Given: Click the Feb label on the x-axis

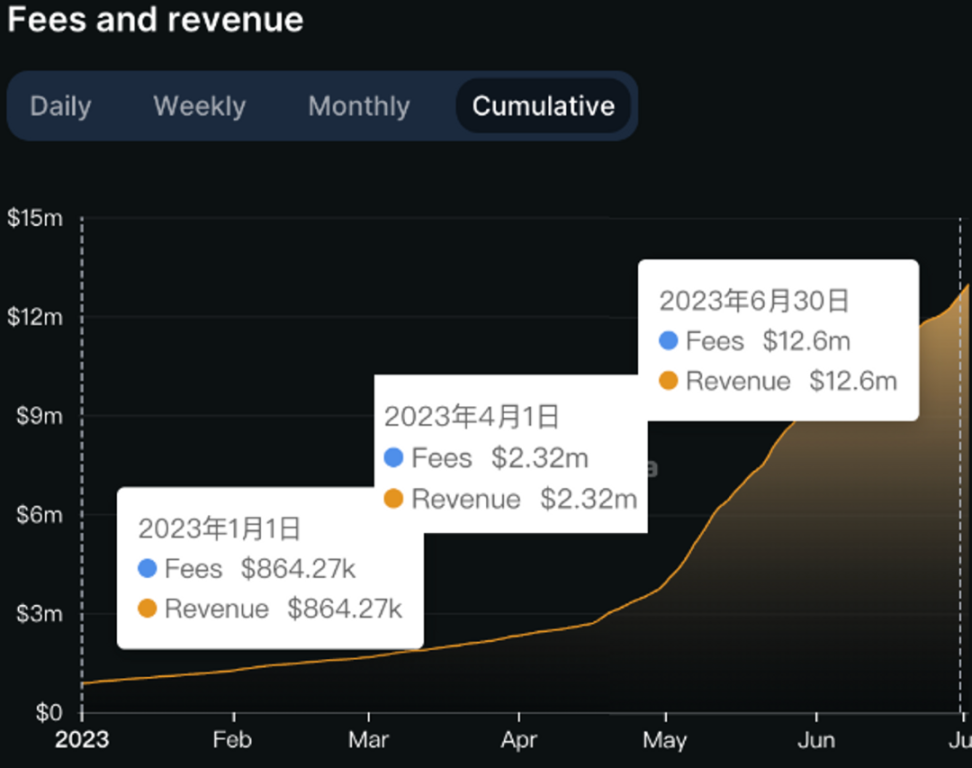Looking at the screenshot, I should pos(233,742).
